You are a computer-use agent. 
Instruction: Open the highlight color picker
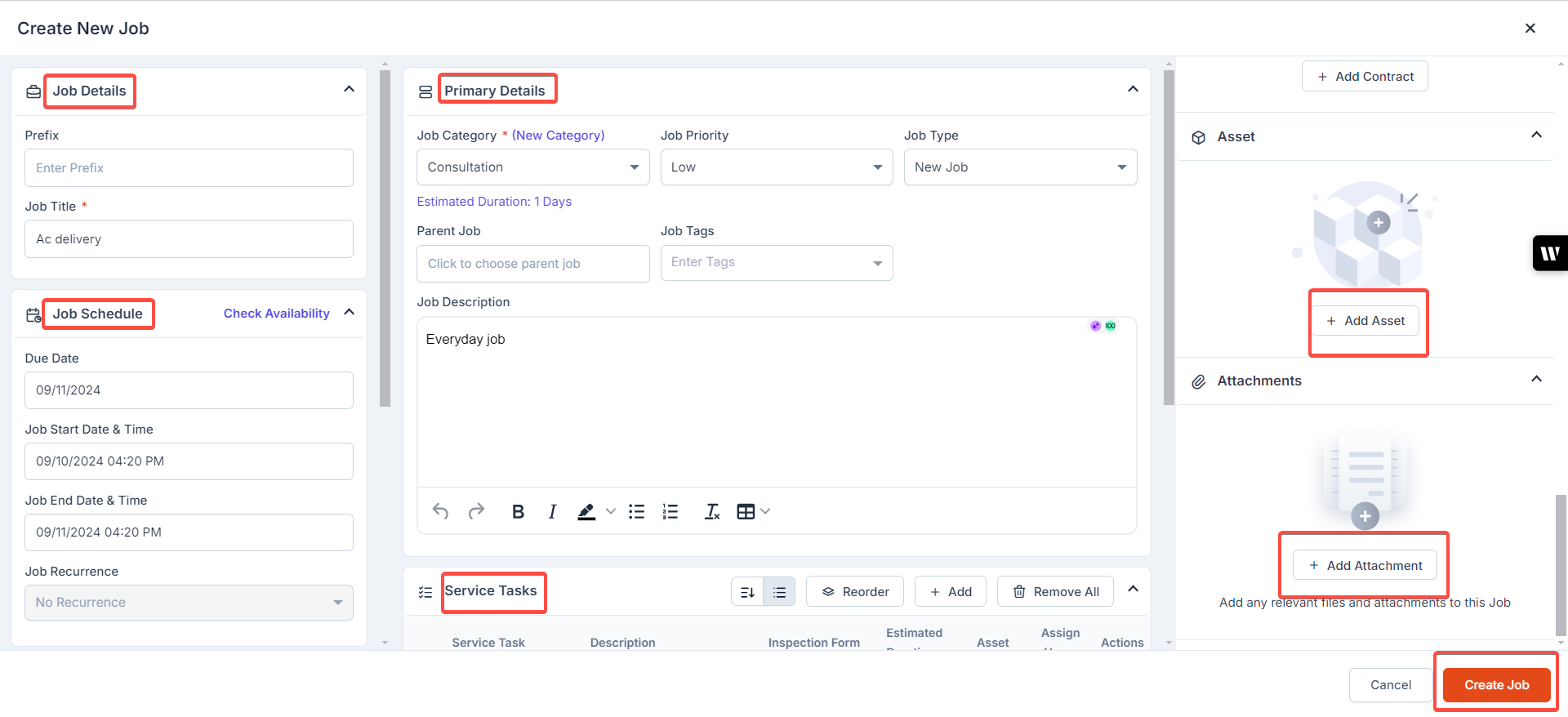pyautogui.click(x=610, y=511)
